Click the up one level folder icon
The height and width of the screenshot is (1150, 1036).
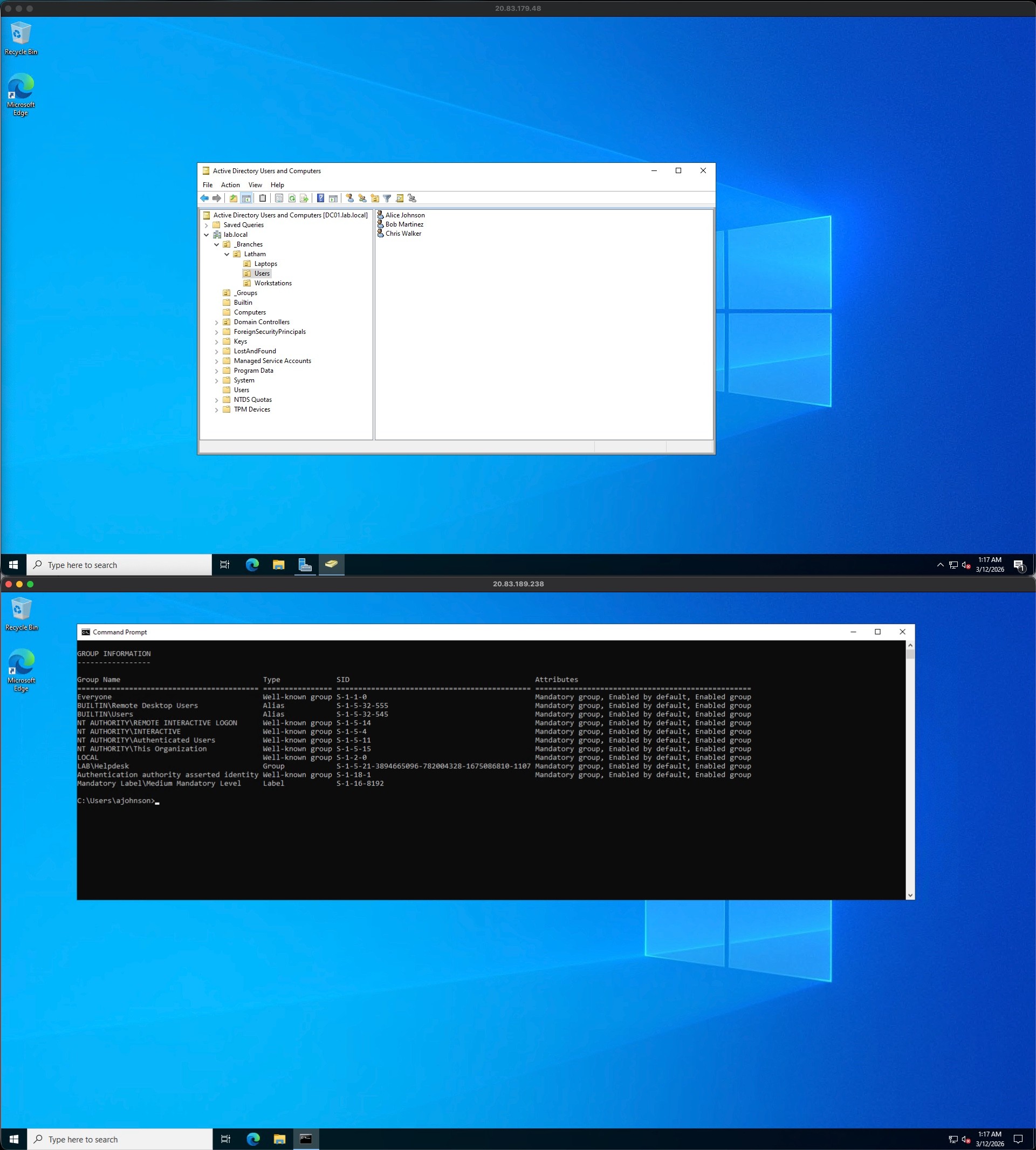pos(234,198)
